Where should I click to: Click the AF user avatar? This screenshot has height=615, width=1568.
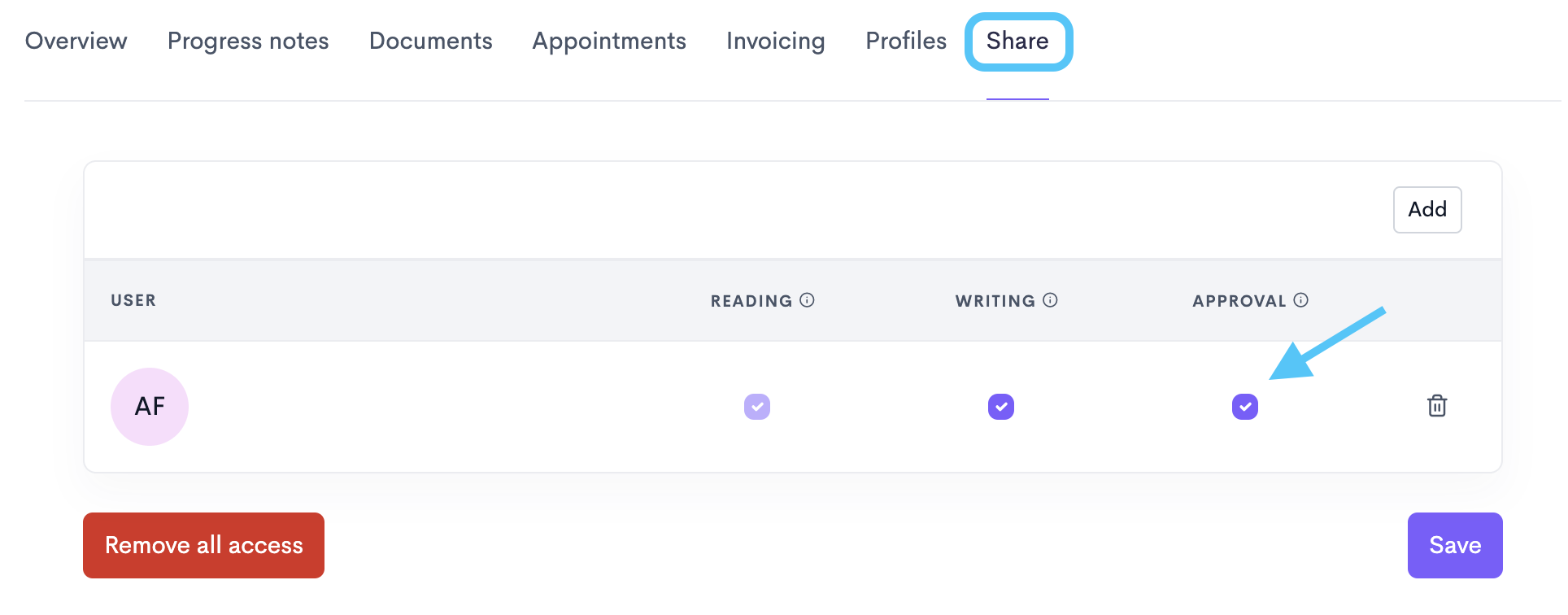click(x=150, y=407)
